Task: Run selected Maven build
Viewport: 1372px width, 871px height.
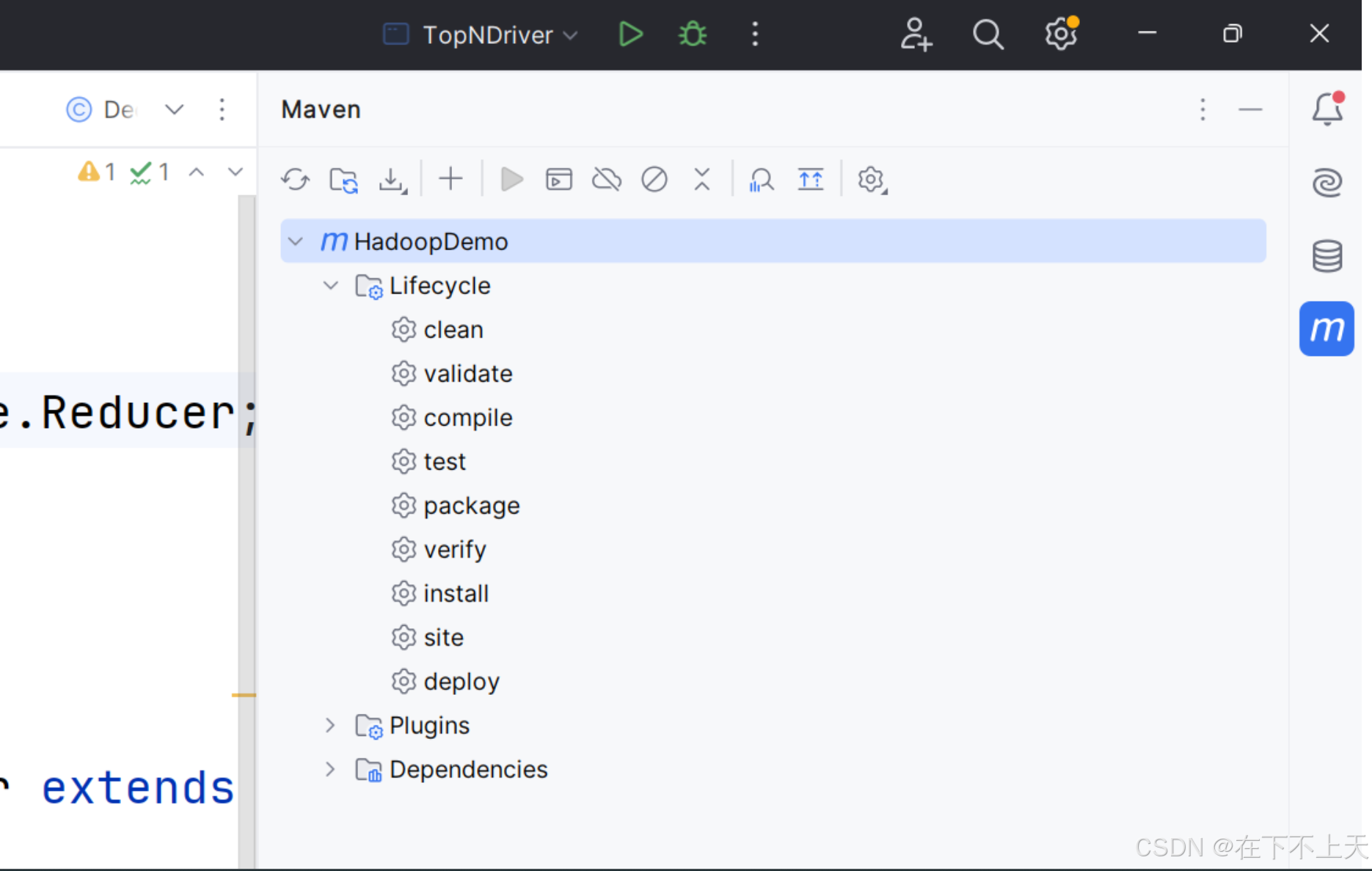Action: pos(511,180)
